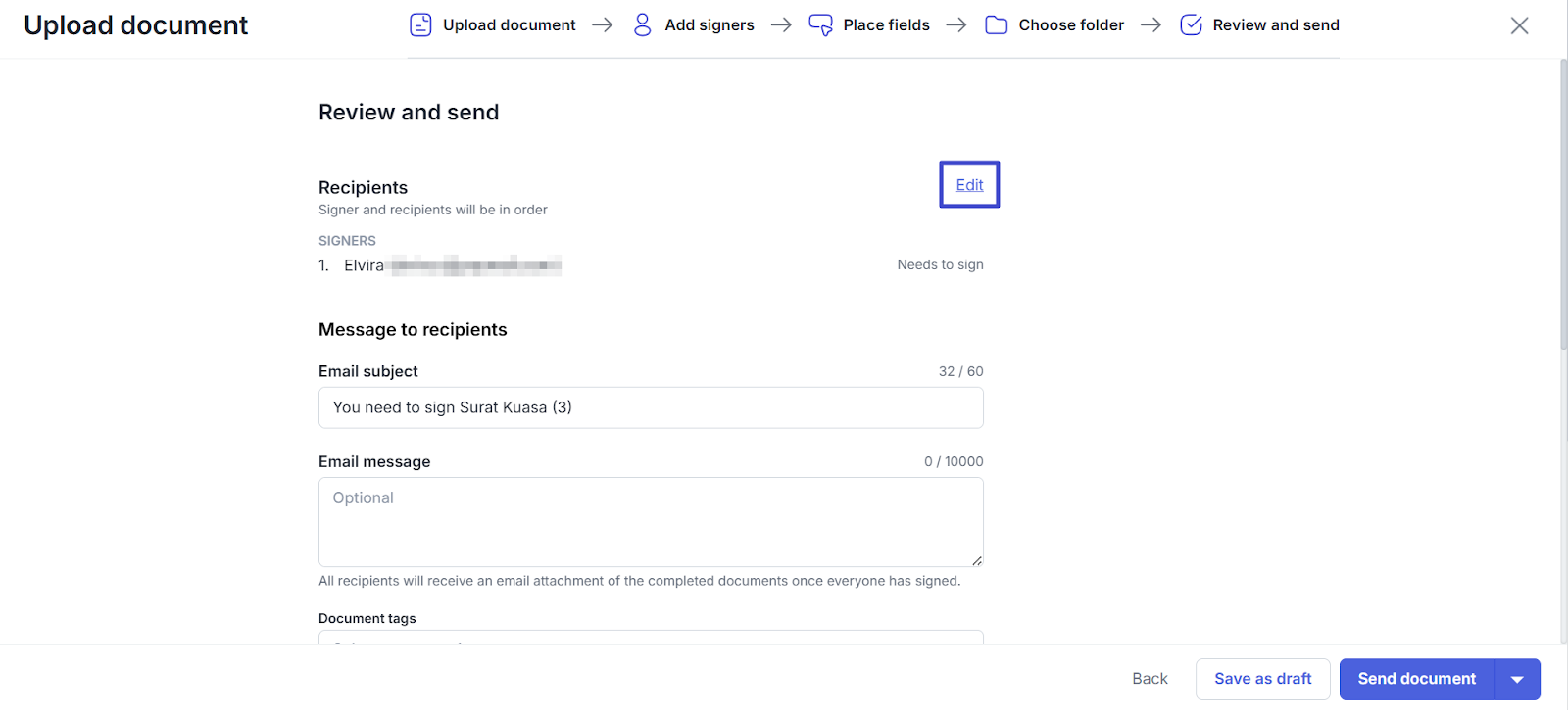The height and width of the screenshot is (710, 1568).
Task: Focus the Email subject field
Action: (x=651, y=407)
